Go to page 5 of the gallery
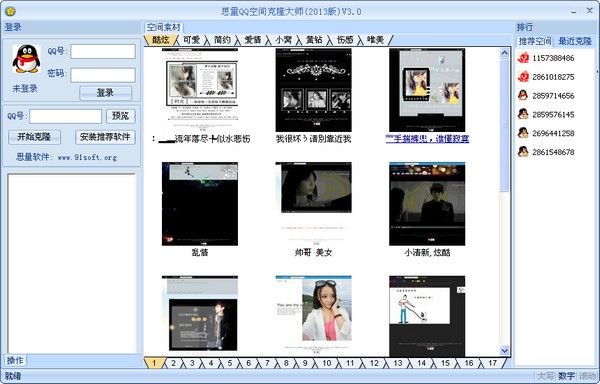Image resolution: width=600 pixels, height=384 pixels. [230, 363]
